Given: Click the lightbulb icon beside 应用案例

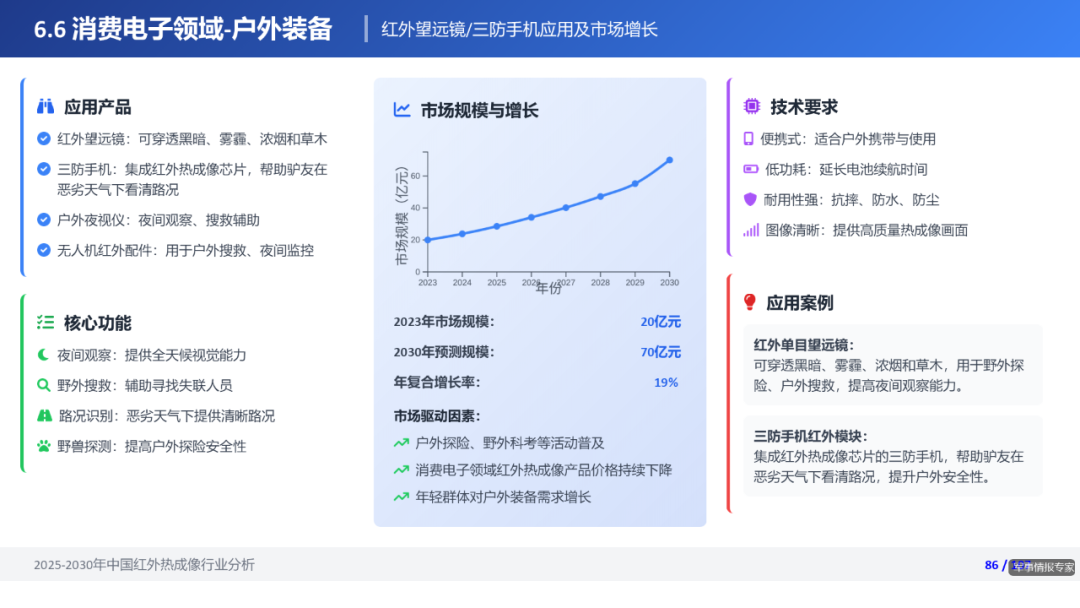Looking at the screenshot, I should pyautogui.click(x=751, y=302).
